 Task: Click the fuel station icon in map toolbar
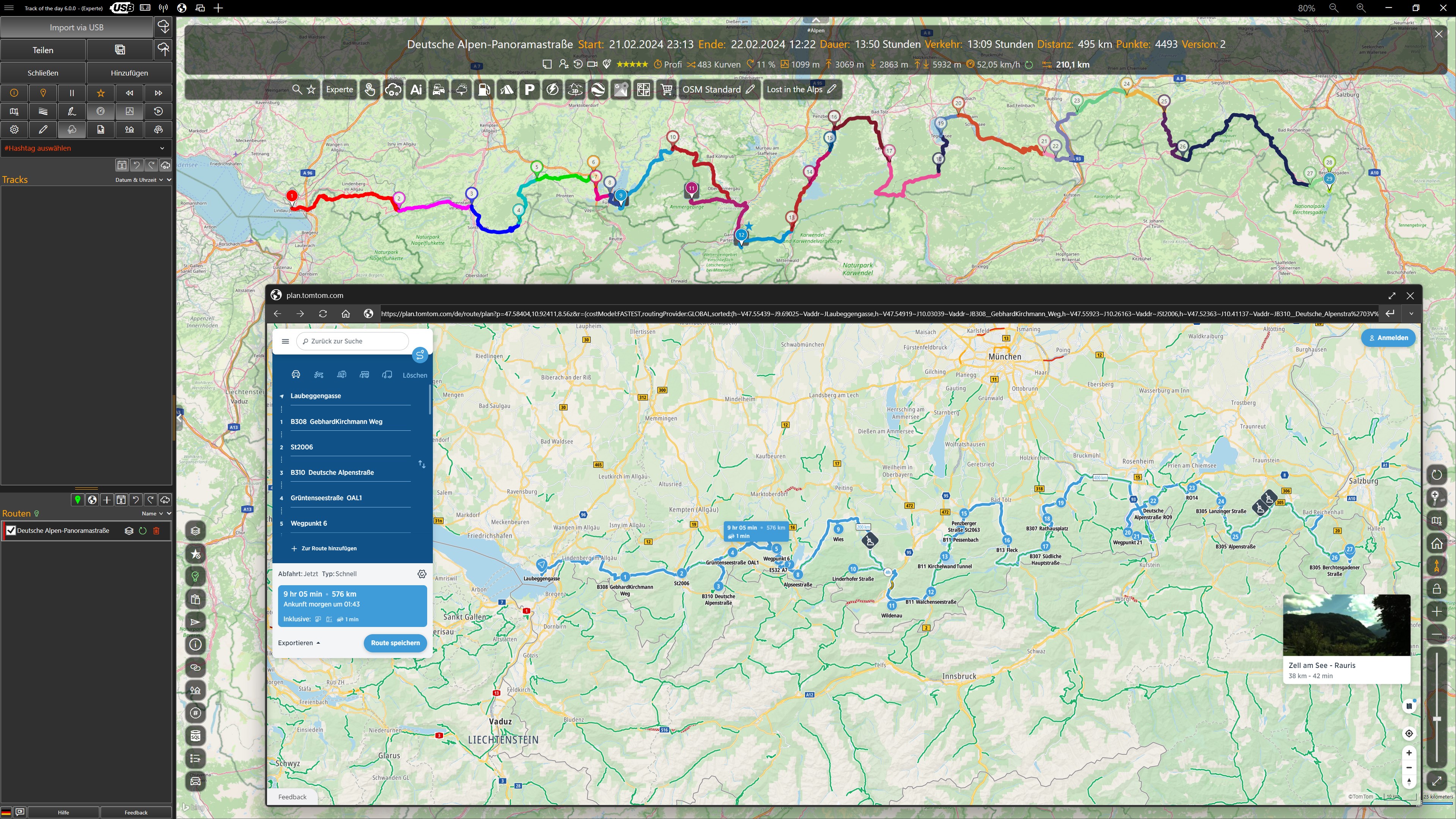pyautogui.click(x=484, y=89)
